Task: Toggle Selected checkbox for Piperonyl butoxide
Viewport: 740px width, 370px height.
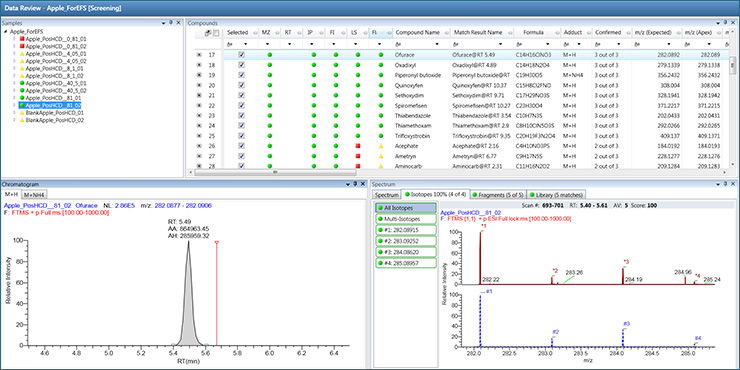Action: [242, 75]
